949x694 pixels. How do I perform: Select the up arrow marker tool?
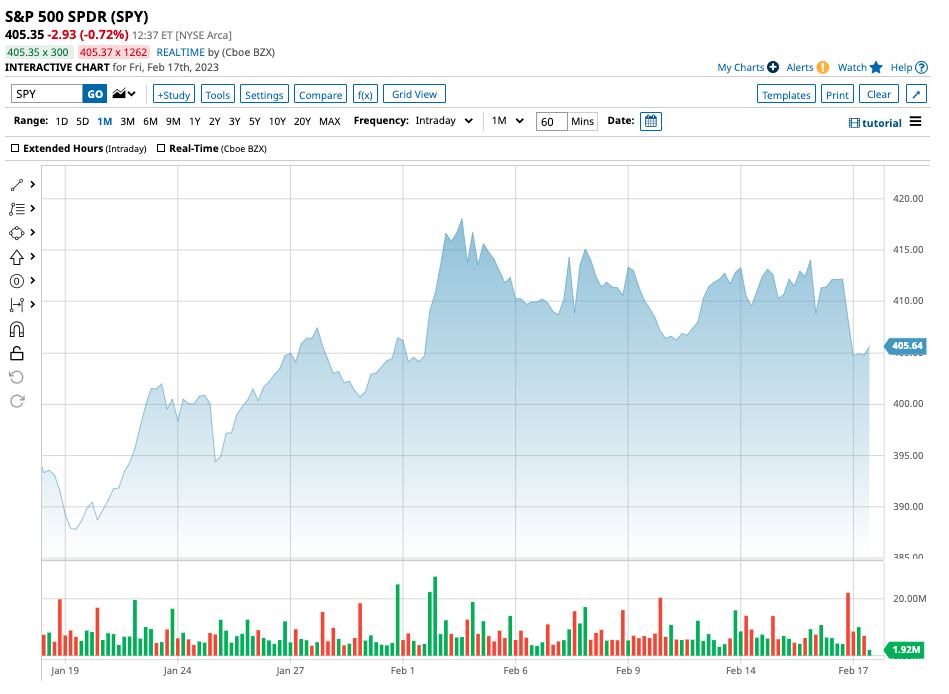(x=17, y=257)
